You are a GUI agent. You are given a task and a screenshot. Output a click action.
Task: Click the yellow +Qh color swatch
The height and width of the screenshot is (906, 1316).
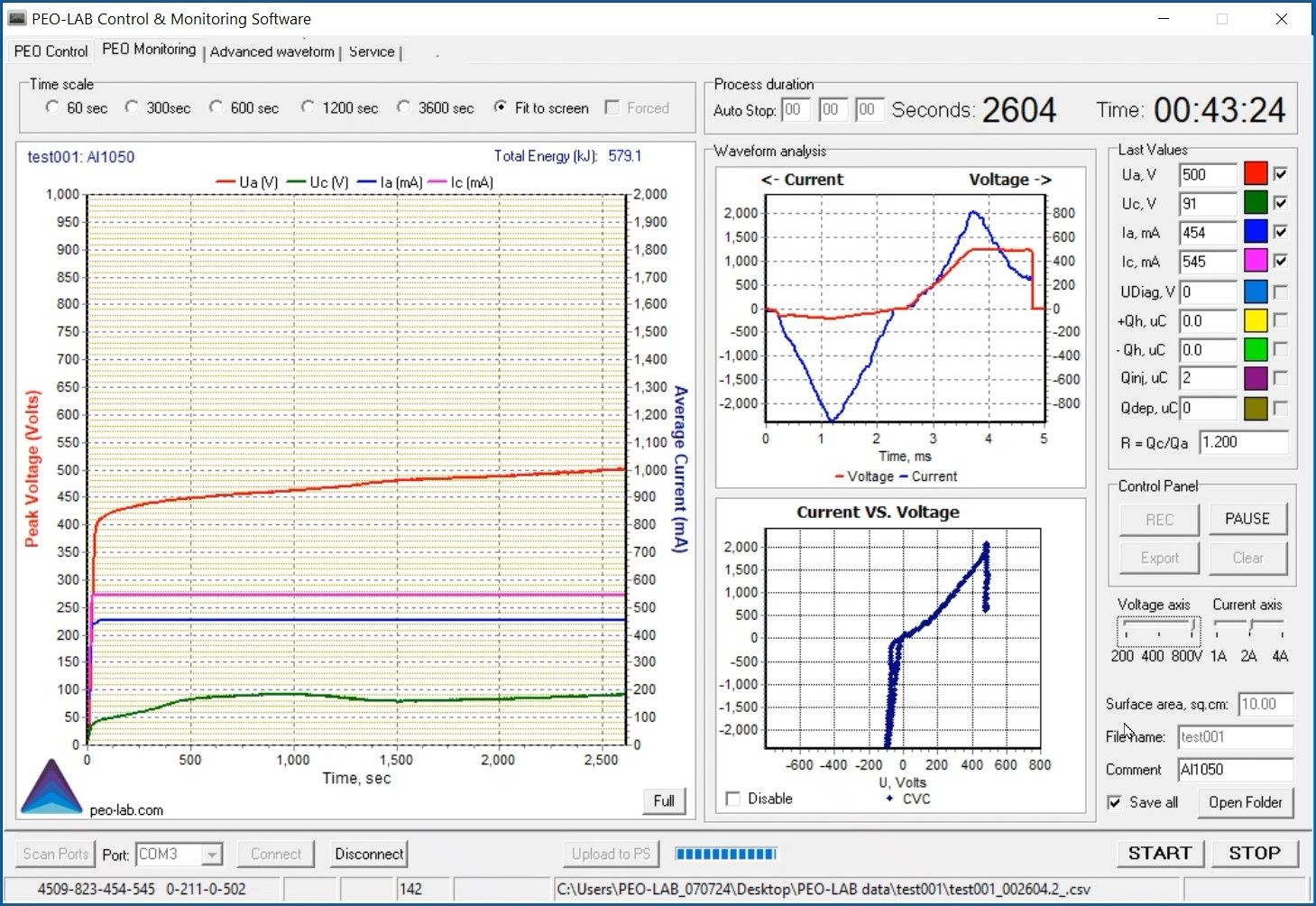[1255, 320]
